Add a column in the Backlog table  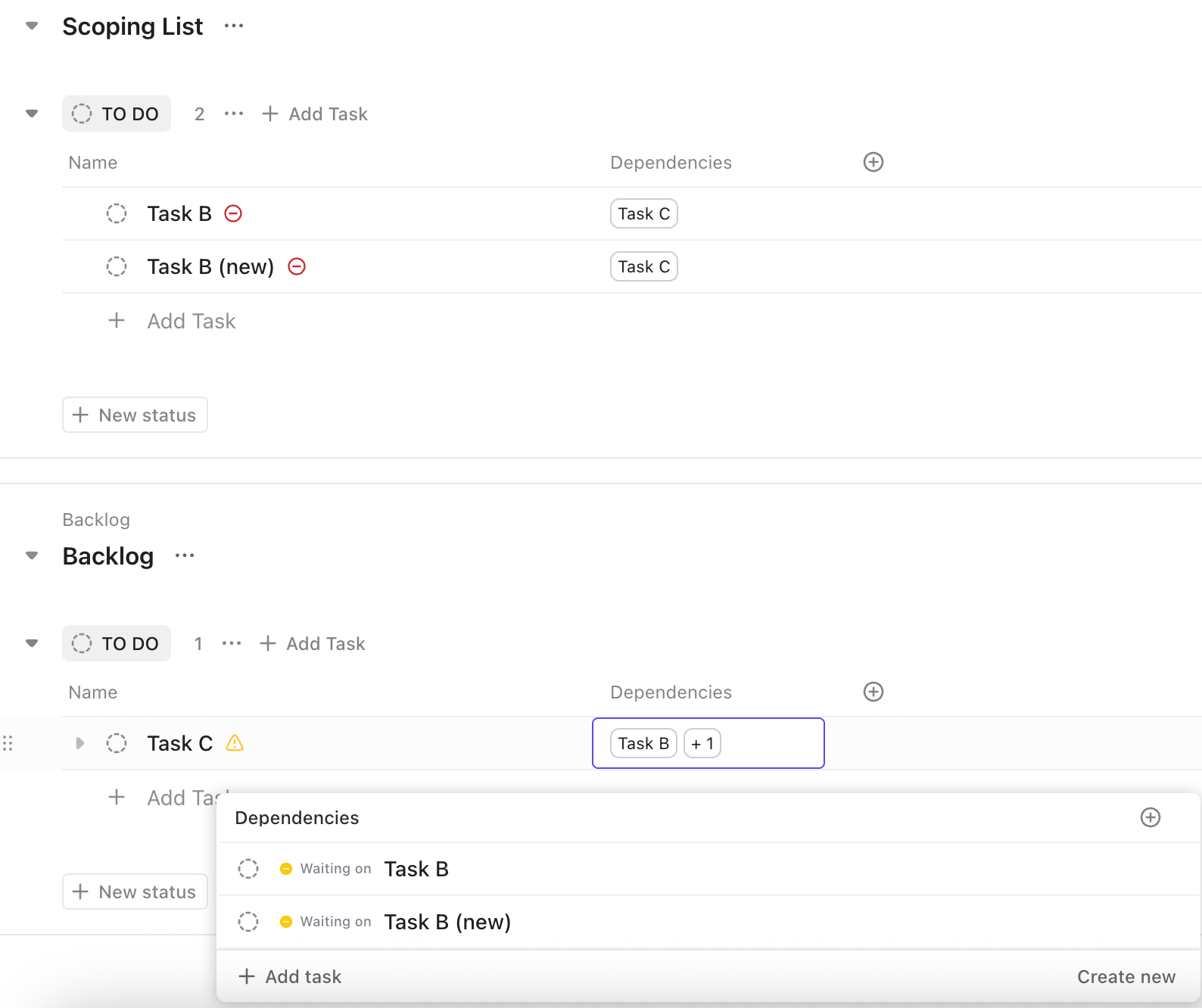coord(873,692)
